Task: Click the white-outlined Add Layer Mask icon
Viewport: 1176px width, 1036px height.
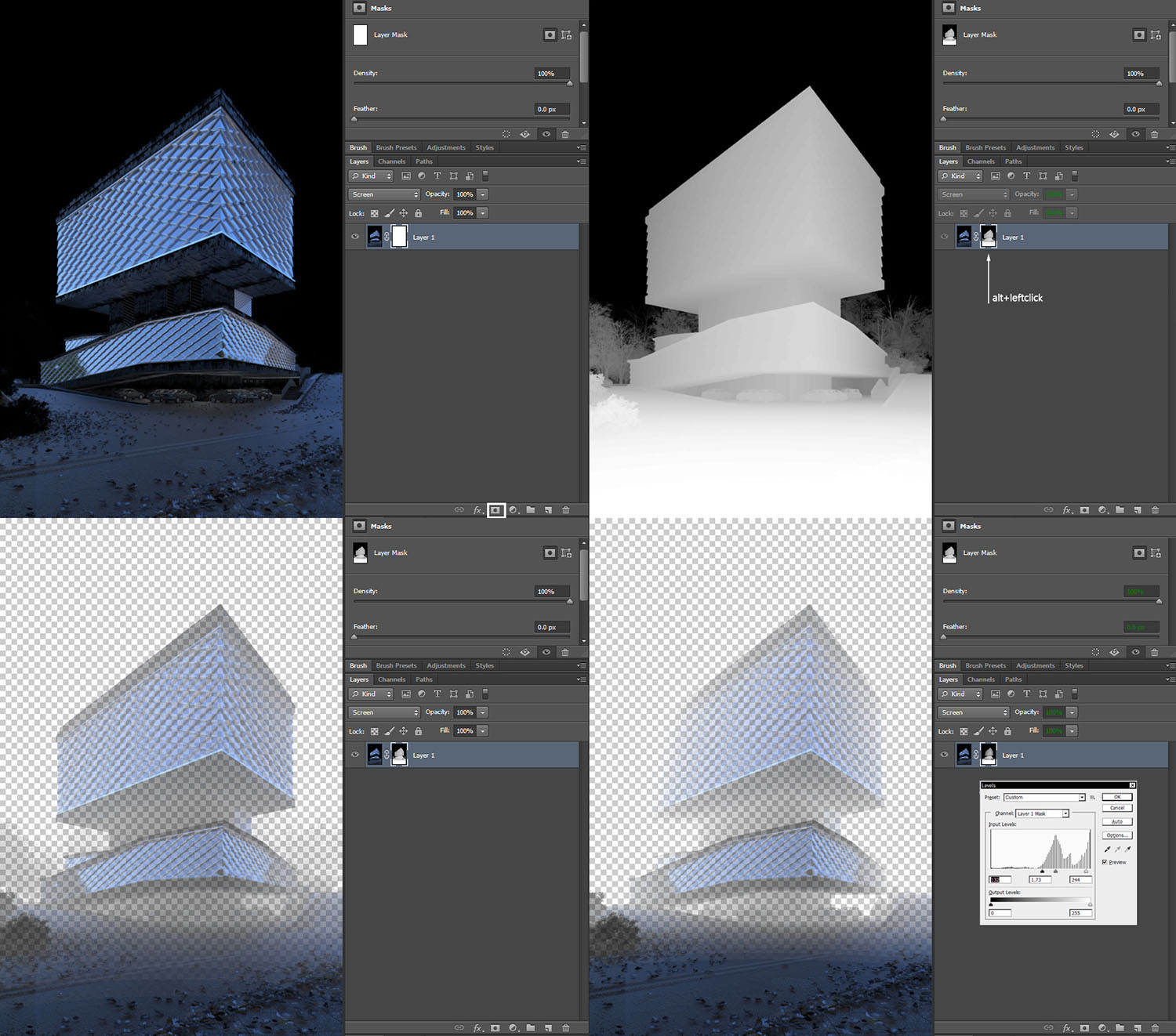Action: point(495,510)
